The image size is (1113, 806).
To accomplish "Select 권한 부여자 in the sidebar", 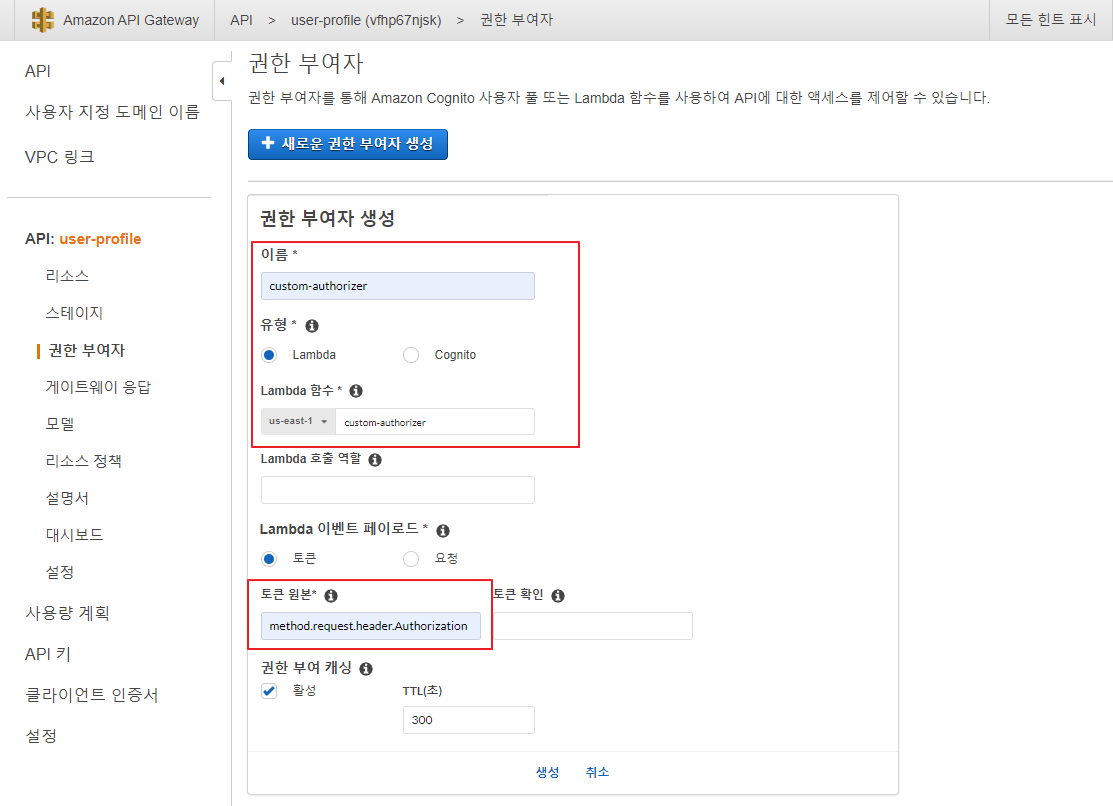I will [87, 350].
